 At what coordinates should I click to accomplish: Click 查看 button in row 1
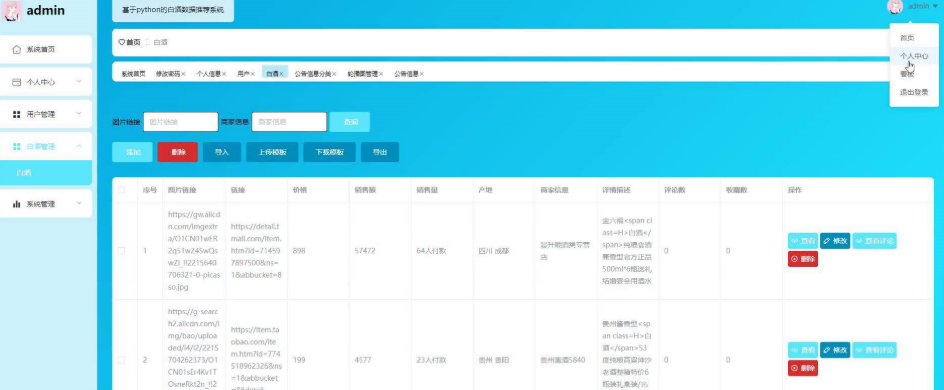[x=803, y=241]
